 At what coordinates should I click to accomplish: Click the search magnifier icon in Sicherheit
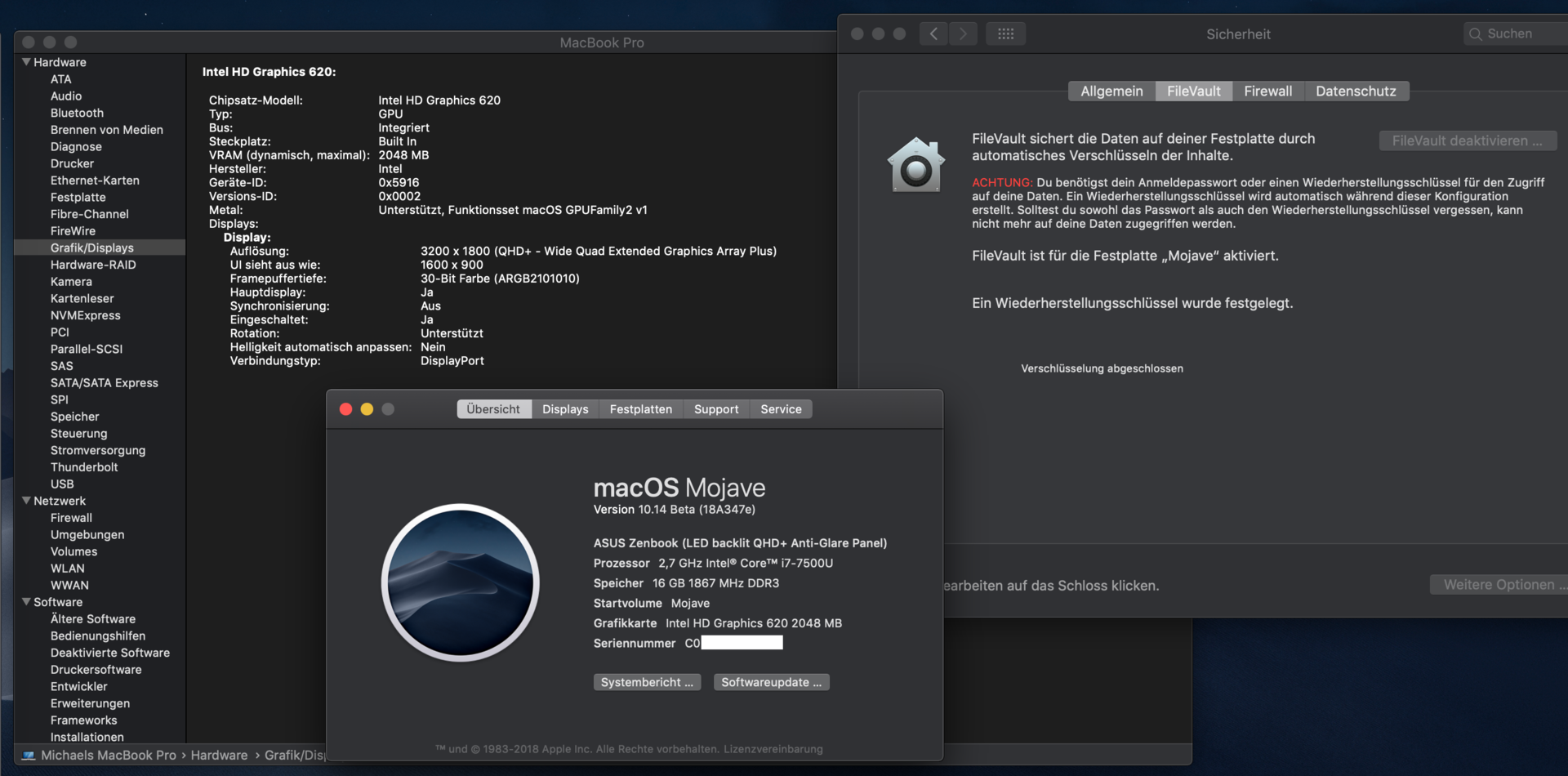point(1475,34)
